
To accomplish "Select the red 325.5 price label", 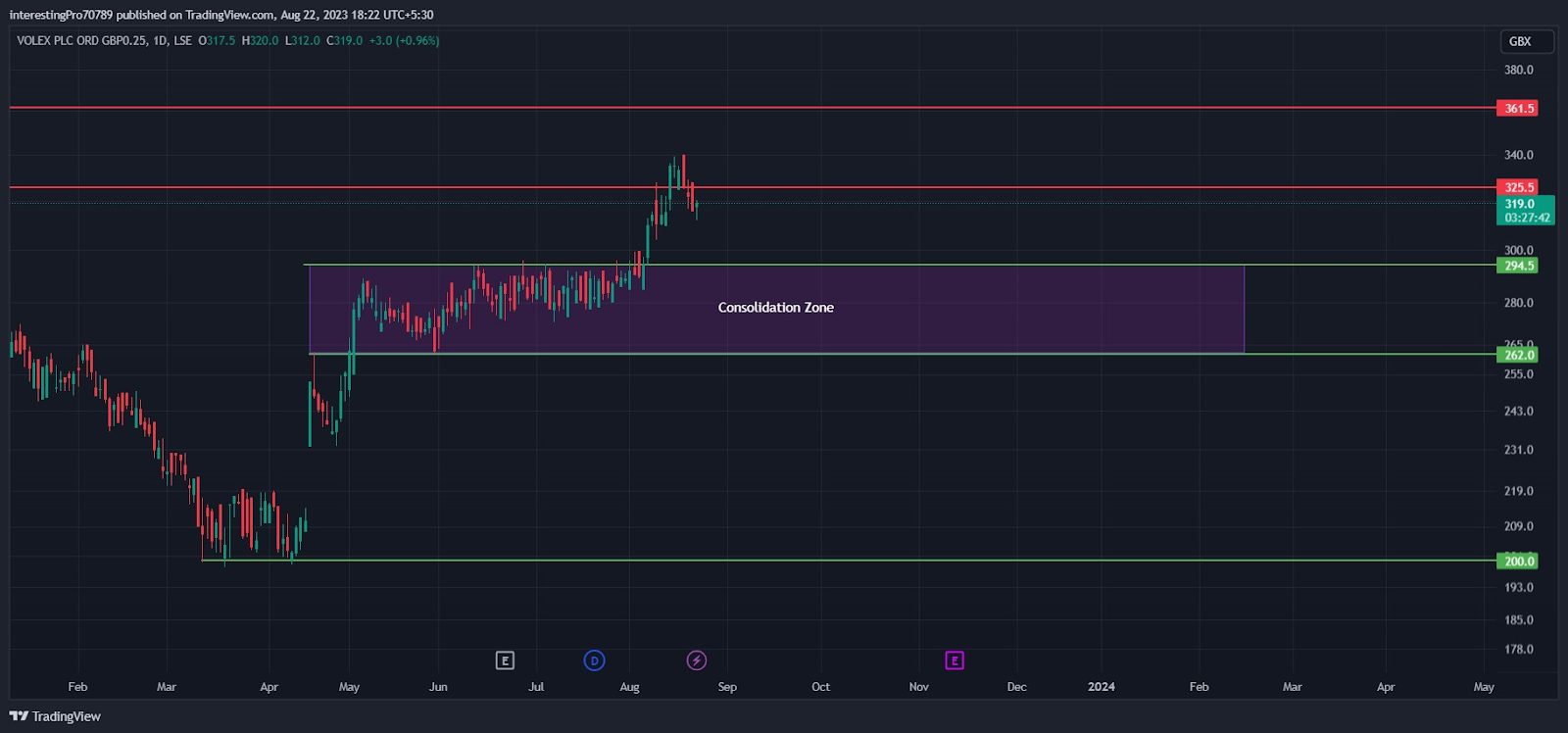I will tap(1518, 187).
